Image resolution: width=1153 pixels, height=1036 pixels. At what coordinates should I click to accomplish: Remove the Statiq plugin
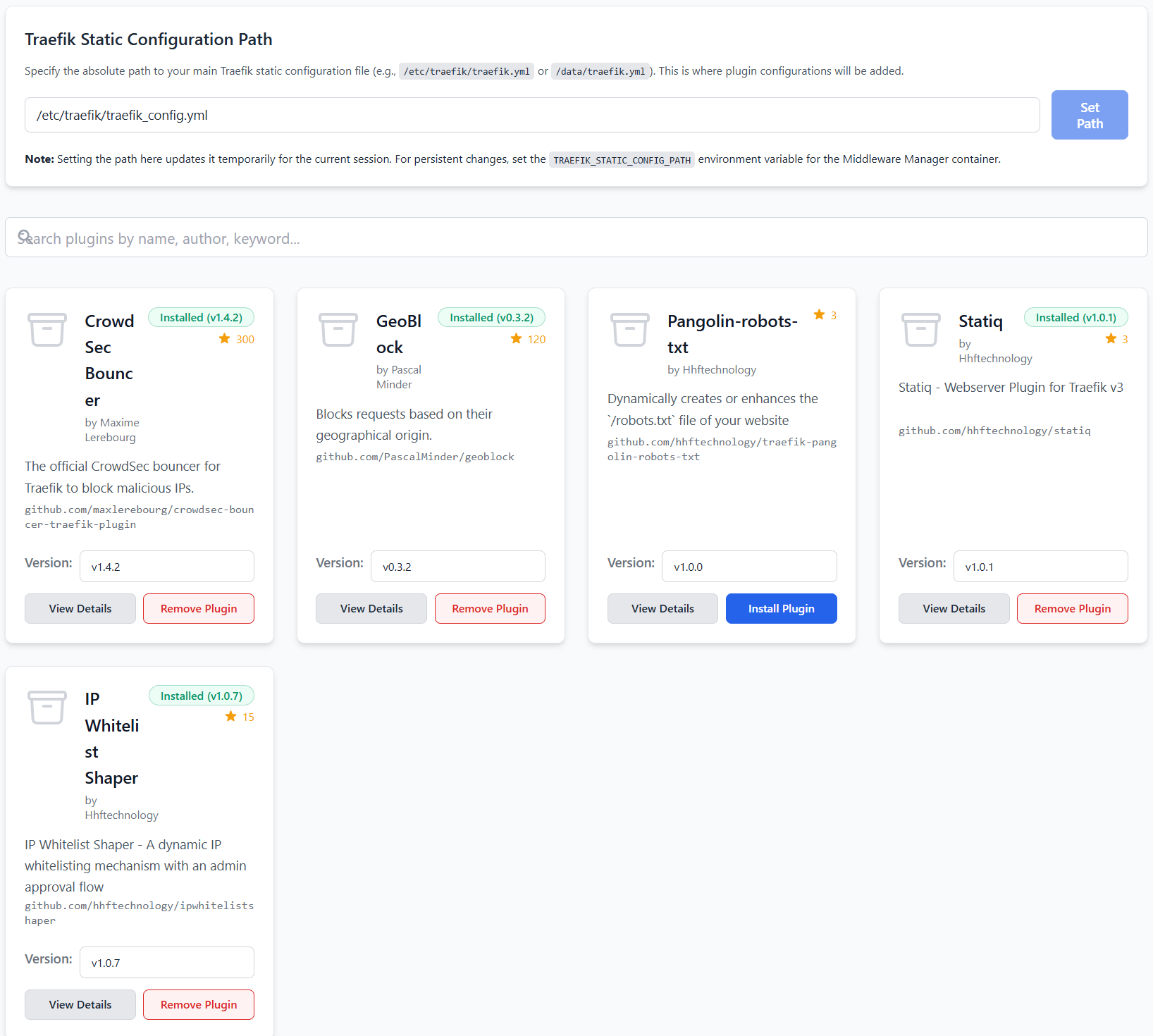[x=1073, y=609]
